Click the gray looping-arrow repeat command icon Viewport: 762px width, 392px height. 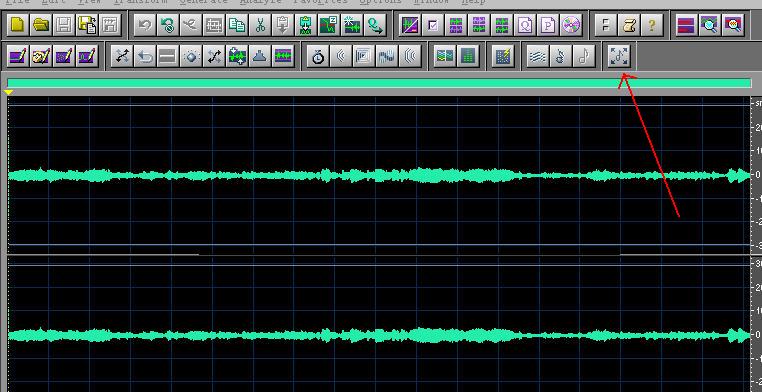(x=191, y=25)
